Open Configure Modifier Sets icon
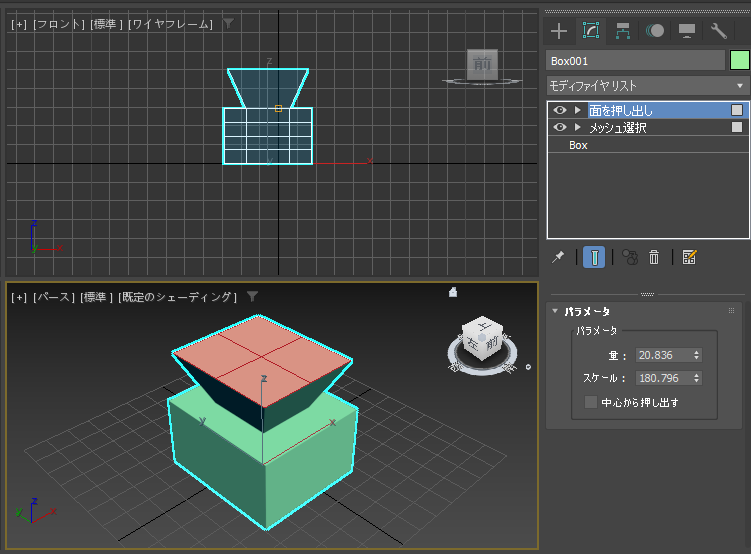751x554 pixels. click(689, 257)
